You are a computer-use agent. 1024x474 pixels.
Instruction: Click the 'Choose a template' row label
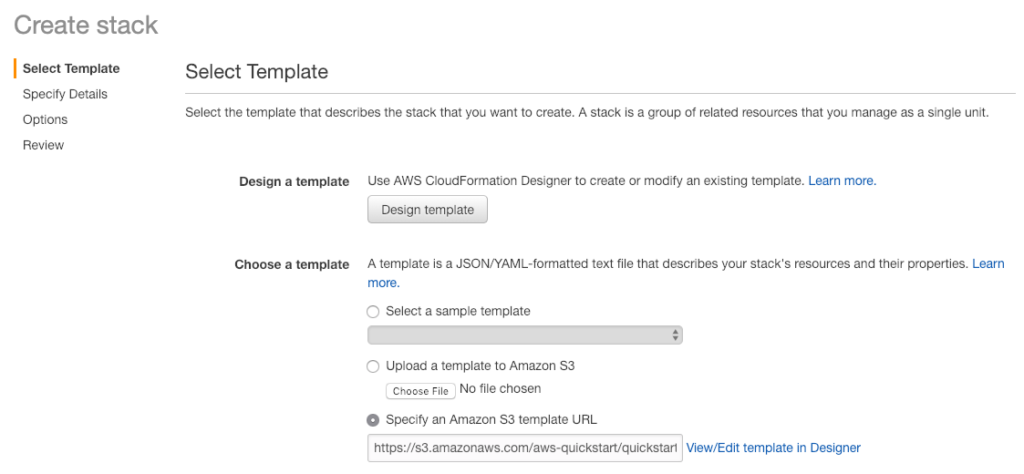(x=292, y=264)
